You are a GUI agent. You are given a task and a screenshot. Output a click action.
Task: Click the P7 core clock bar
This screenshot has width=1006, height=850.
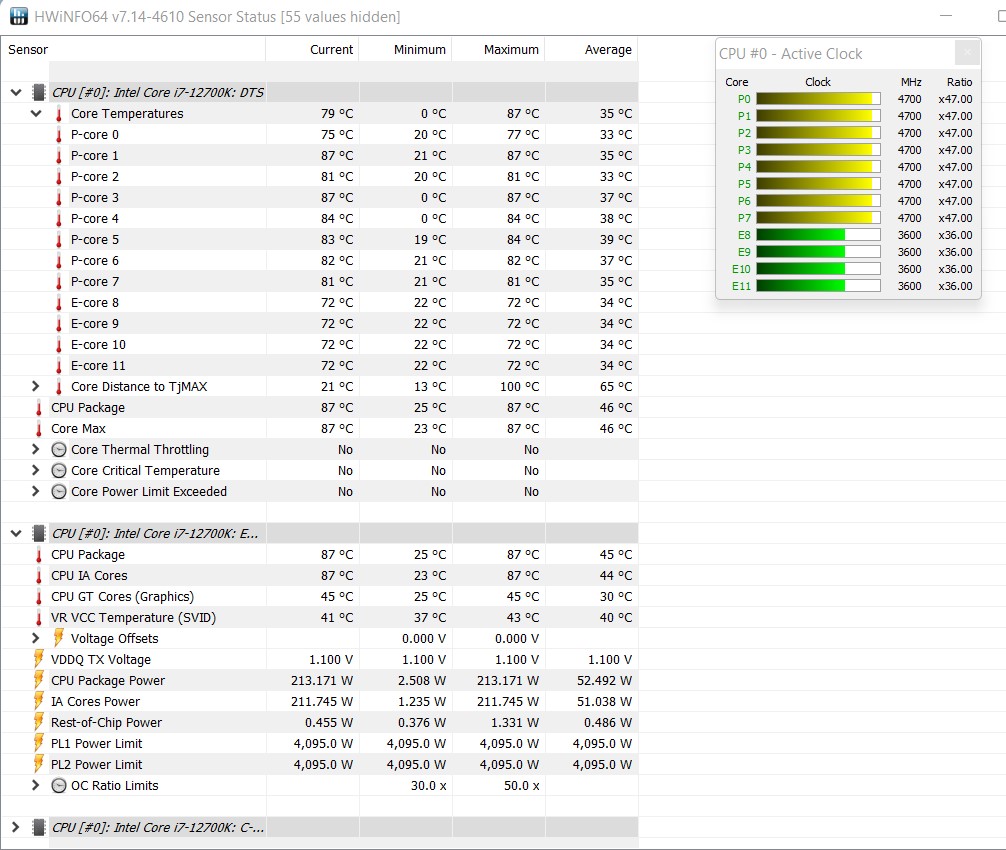tap(818, 218)
